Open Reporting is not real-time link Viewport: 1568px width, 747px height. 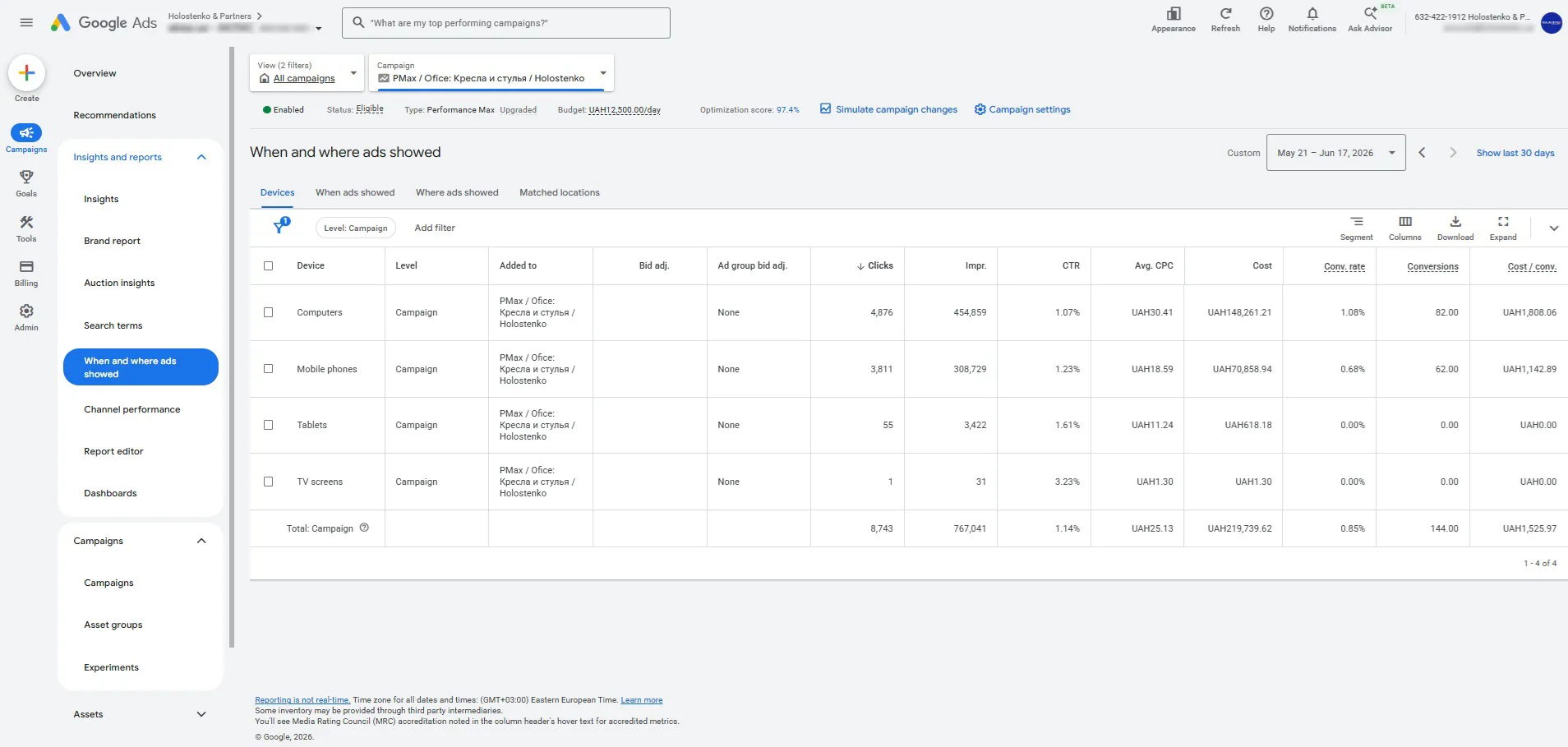pos(302,700)
